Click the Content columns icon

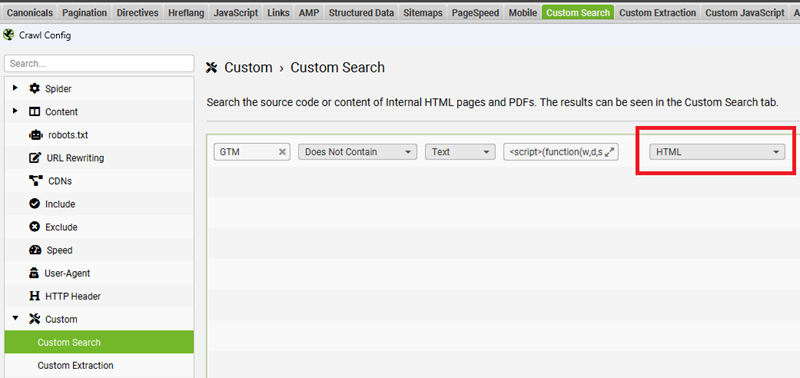[x=34, y=112]
